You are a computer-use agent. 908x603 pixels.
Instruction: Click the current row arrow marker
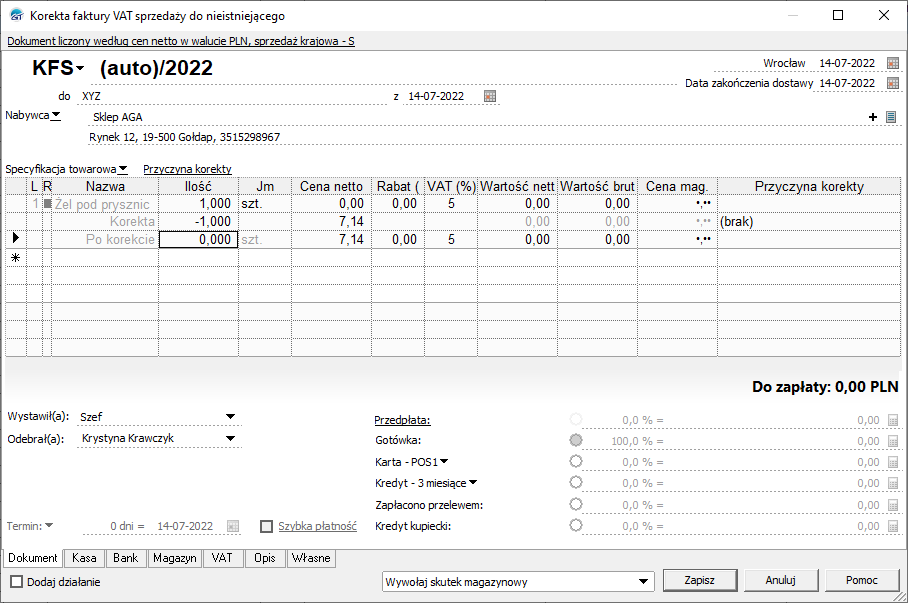tap(16, 237)
